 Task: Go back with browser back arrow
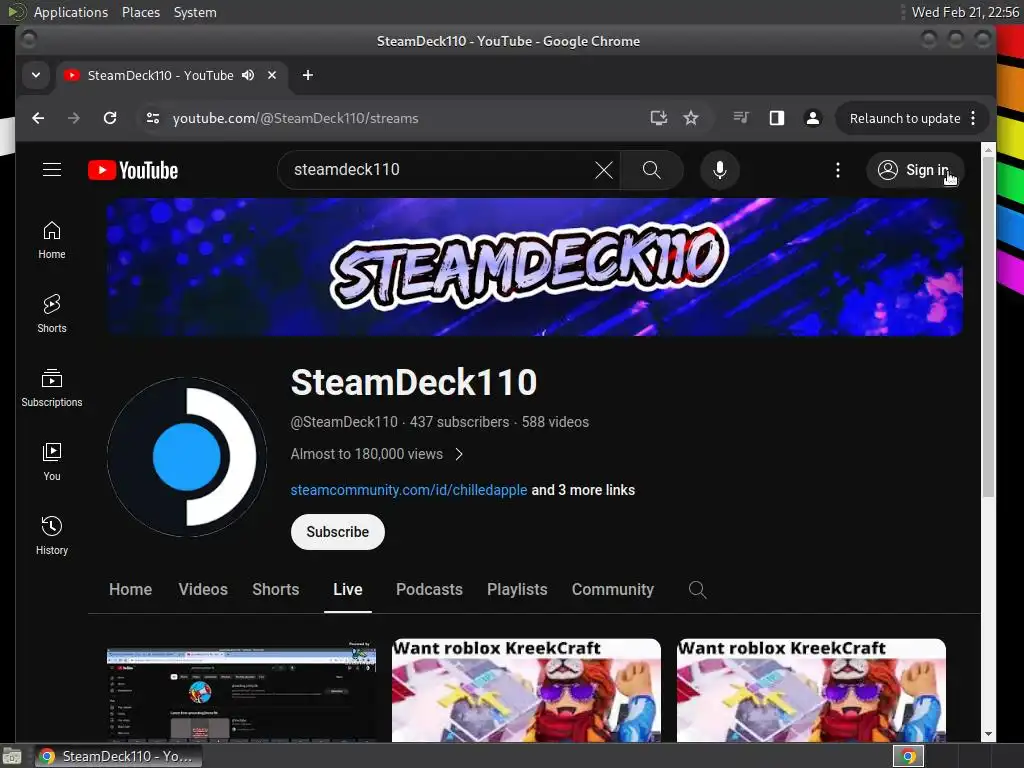click(x=38, y=118)
